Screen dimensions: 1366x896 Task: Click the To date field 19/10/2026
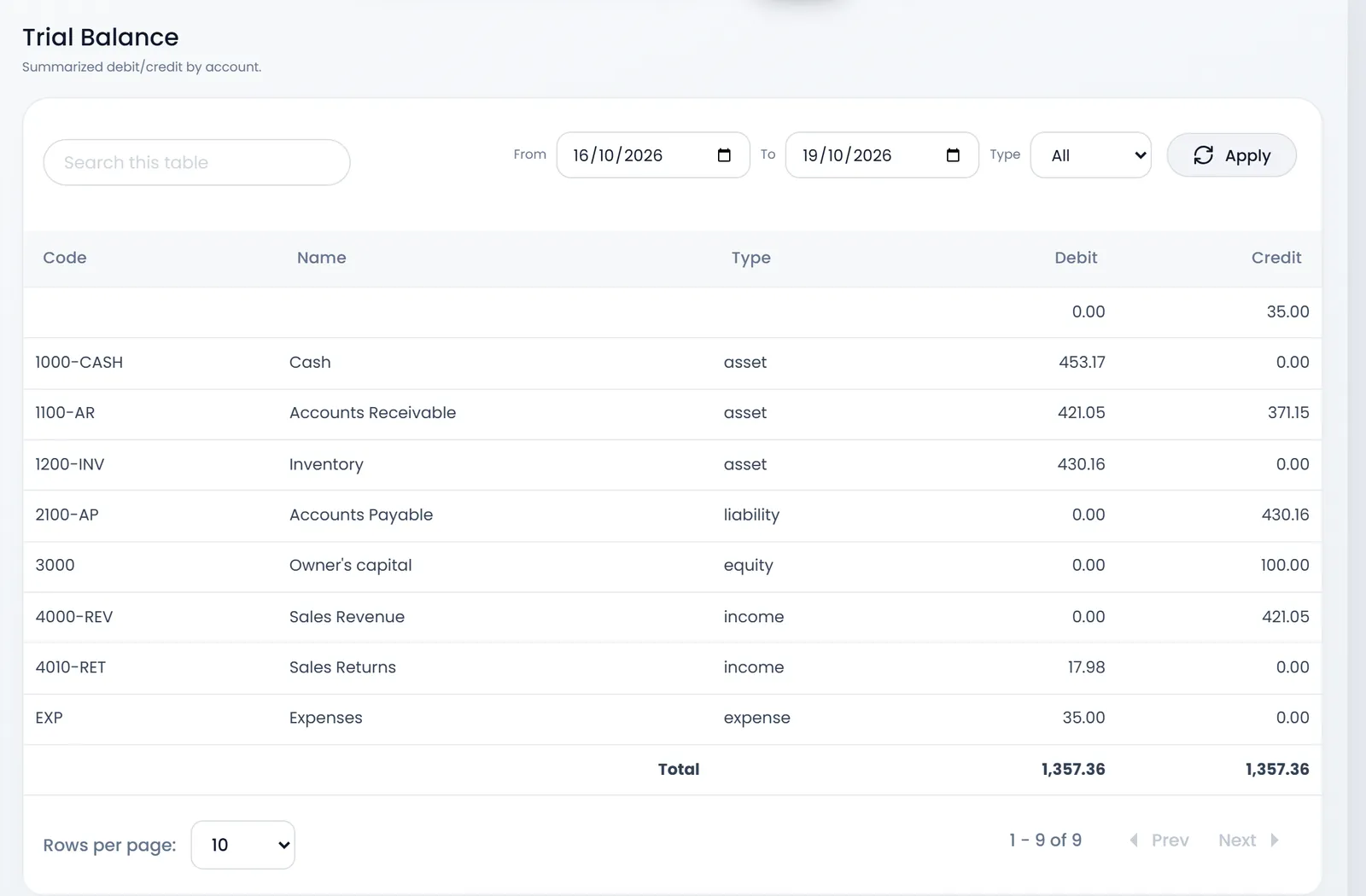coord(882,155)
